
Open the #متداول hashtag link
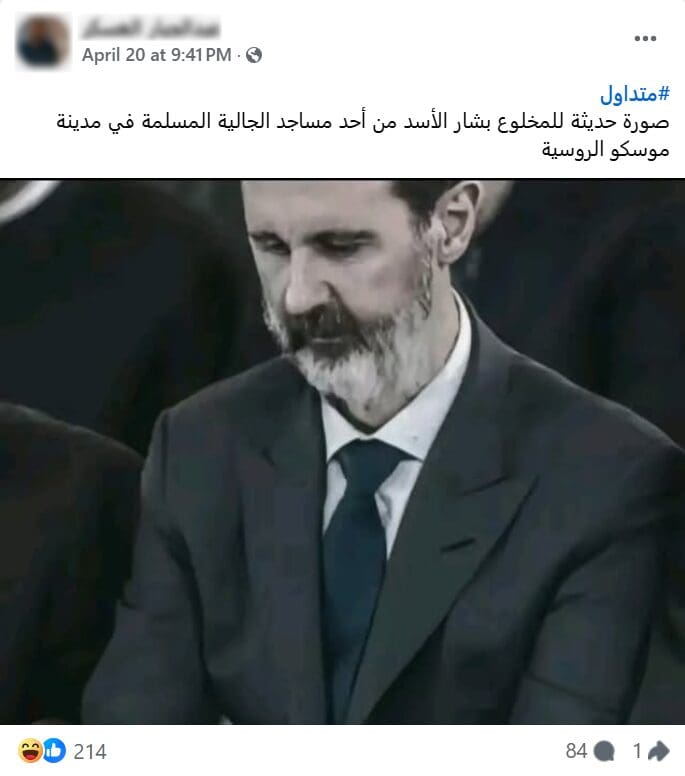[x=635, y=94]
